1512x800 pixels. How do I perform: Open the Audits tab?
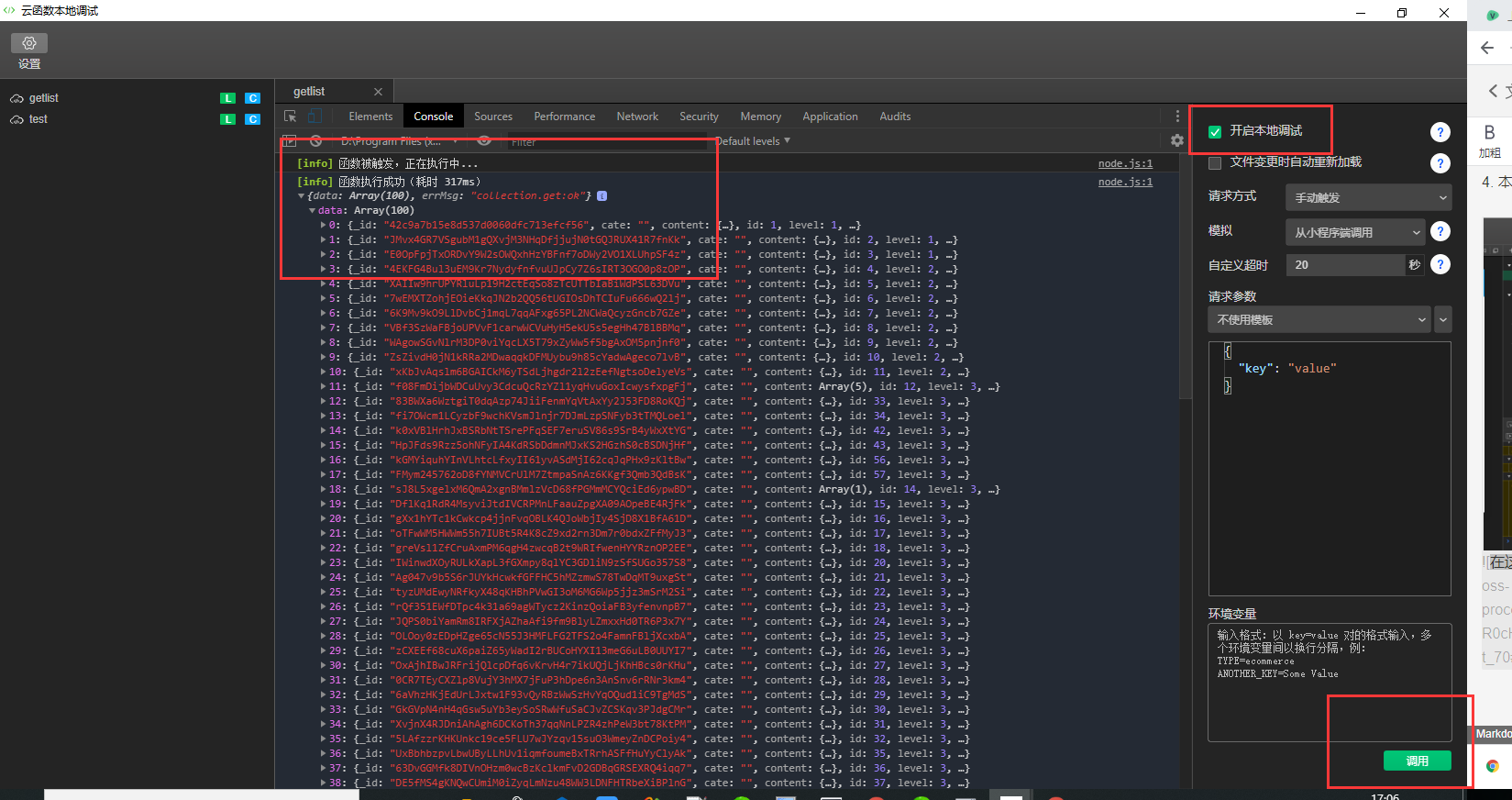[x=895, y=117]
